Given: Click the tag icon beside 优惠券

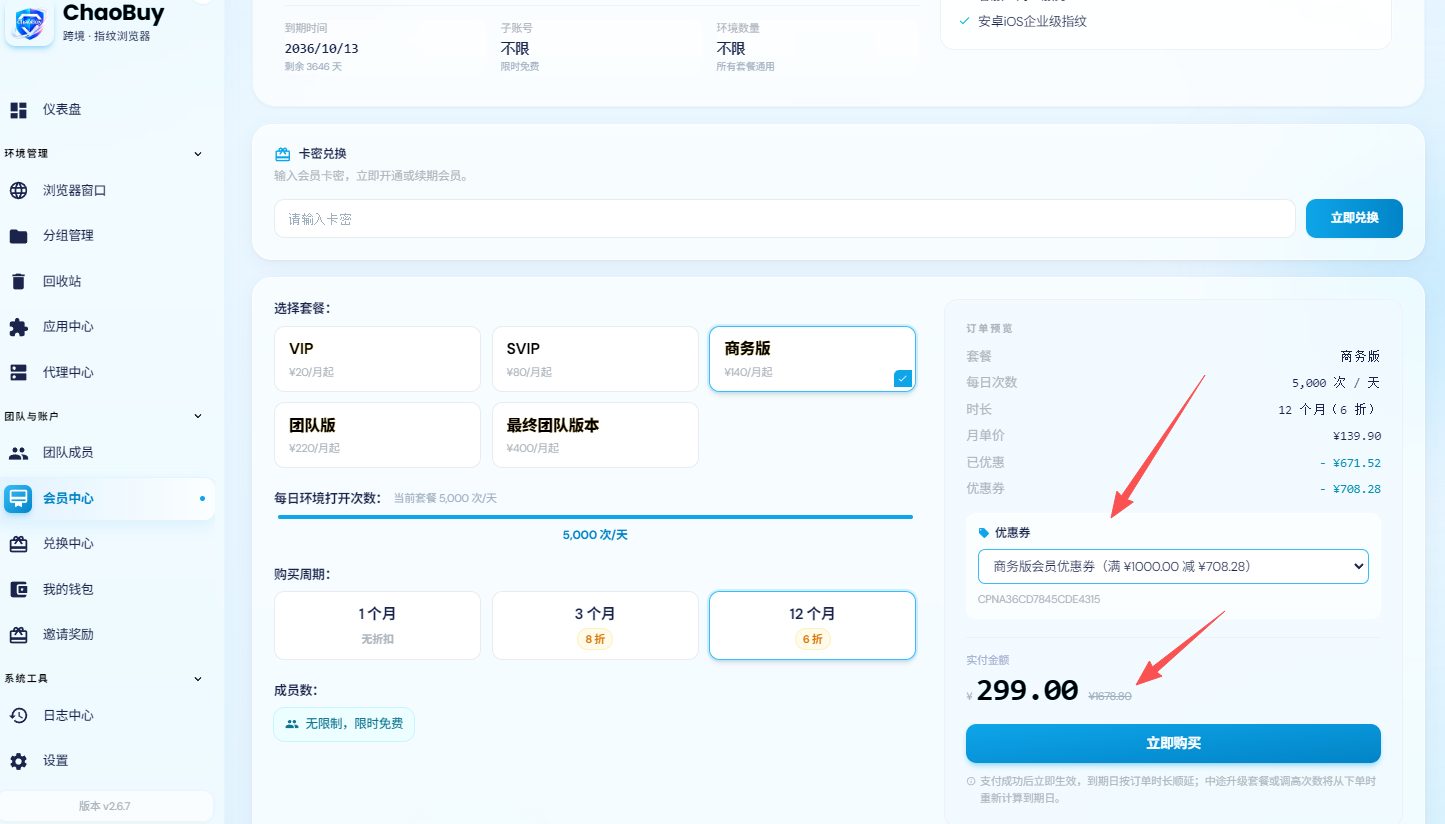Looking at the screenshot, I should [x=983, y=533].
